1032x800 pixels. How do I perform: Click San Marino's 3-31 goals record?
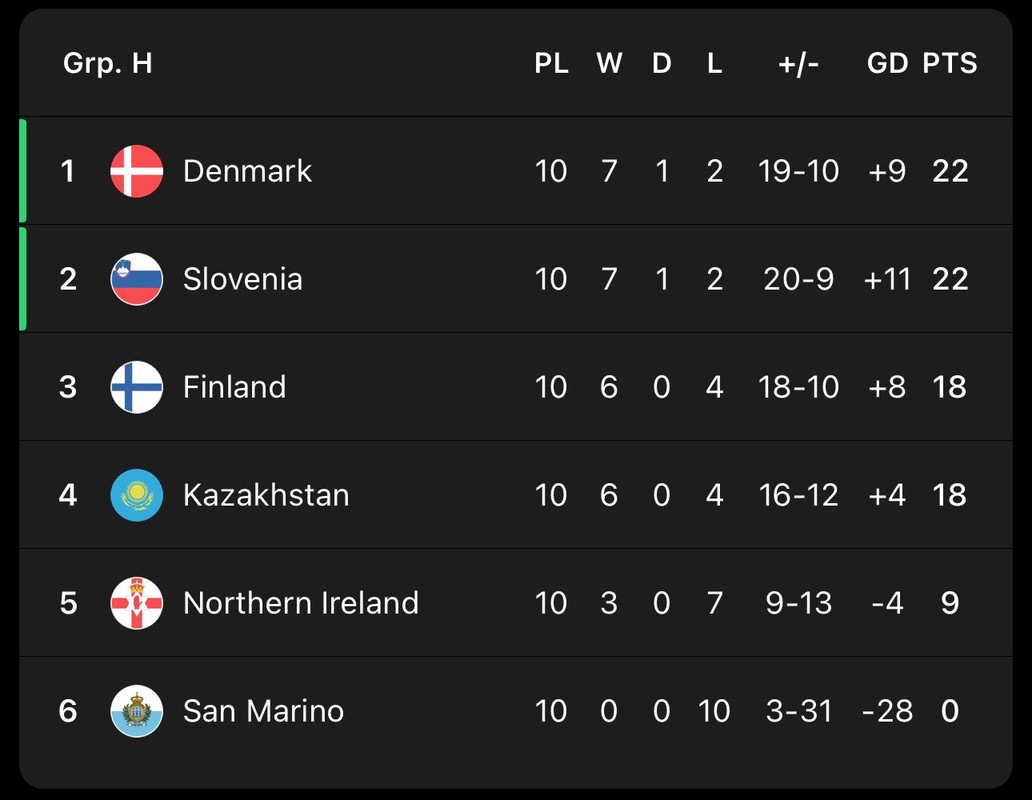[x=798, y=711]
